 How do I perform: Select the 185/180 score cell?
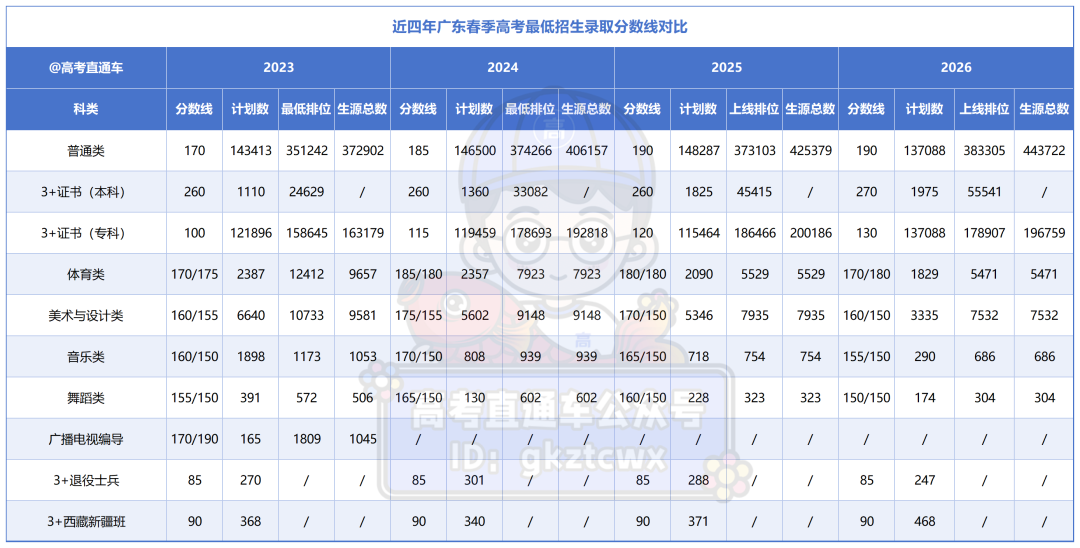[419, 275]
